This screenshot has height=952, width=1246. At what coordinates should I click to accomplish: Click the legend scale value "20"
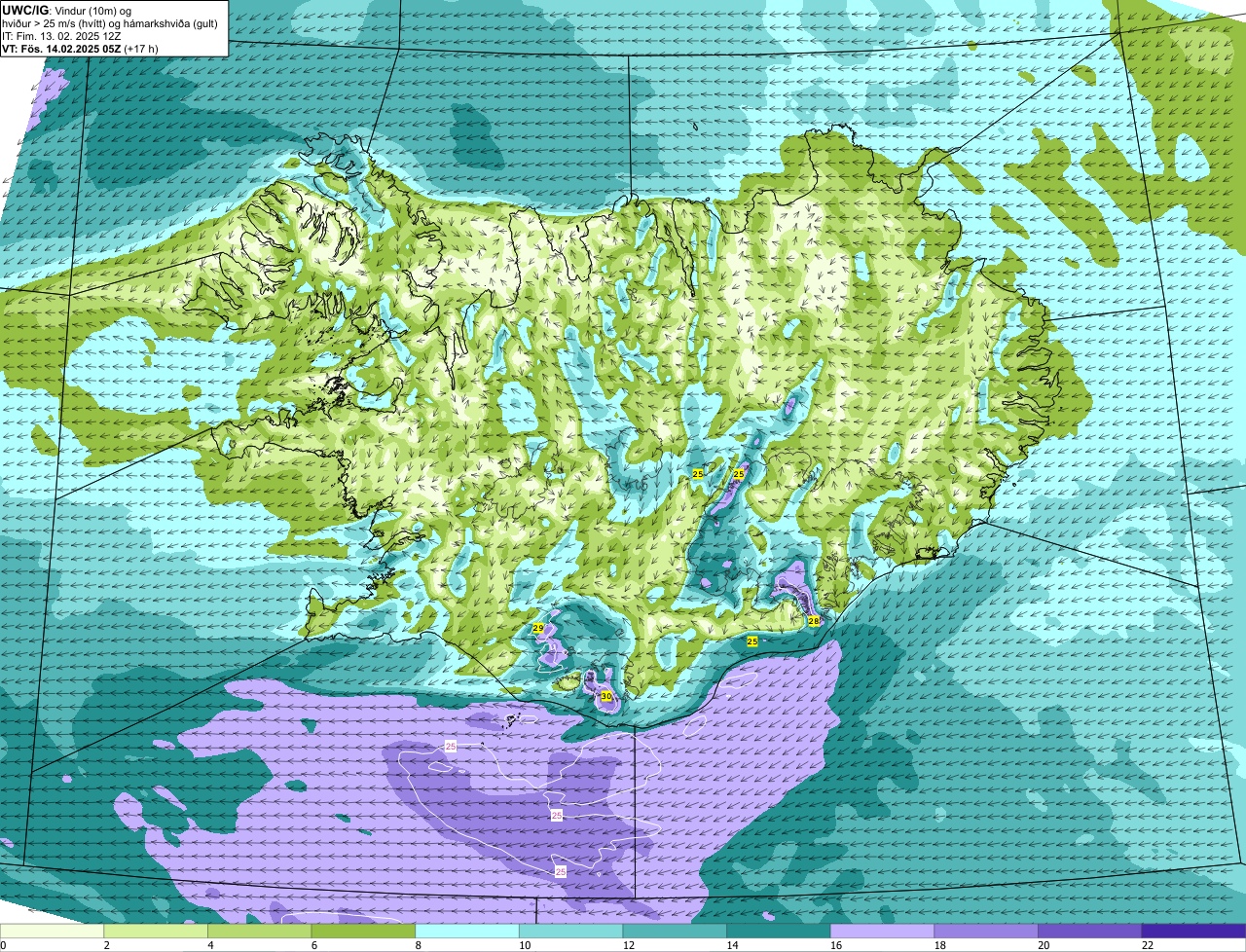point(1044,945)
